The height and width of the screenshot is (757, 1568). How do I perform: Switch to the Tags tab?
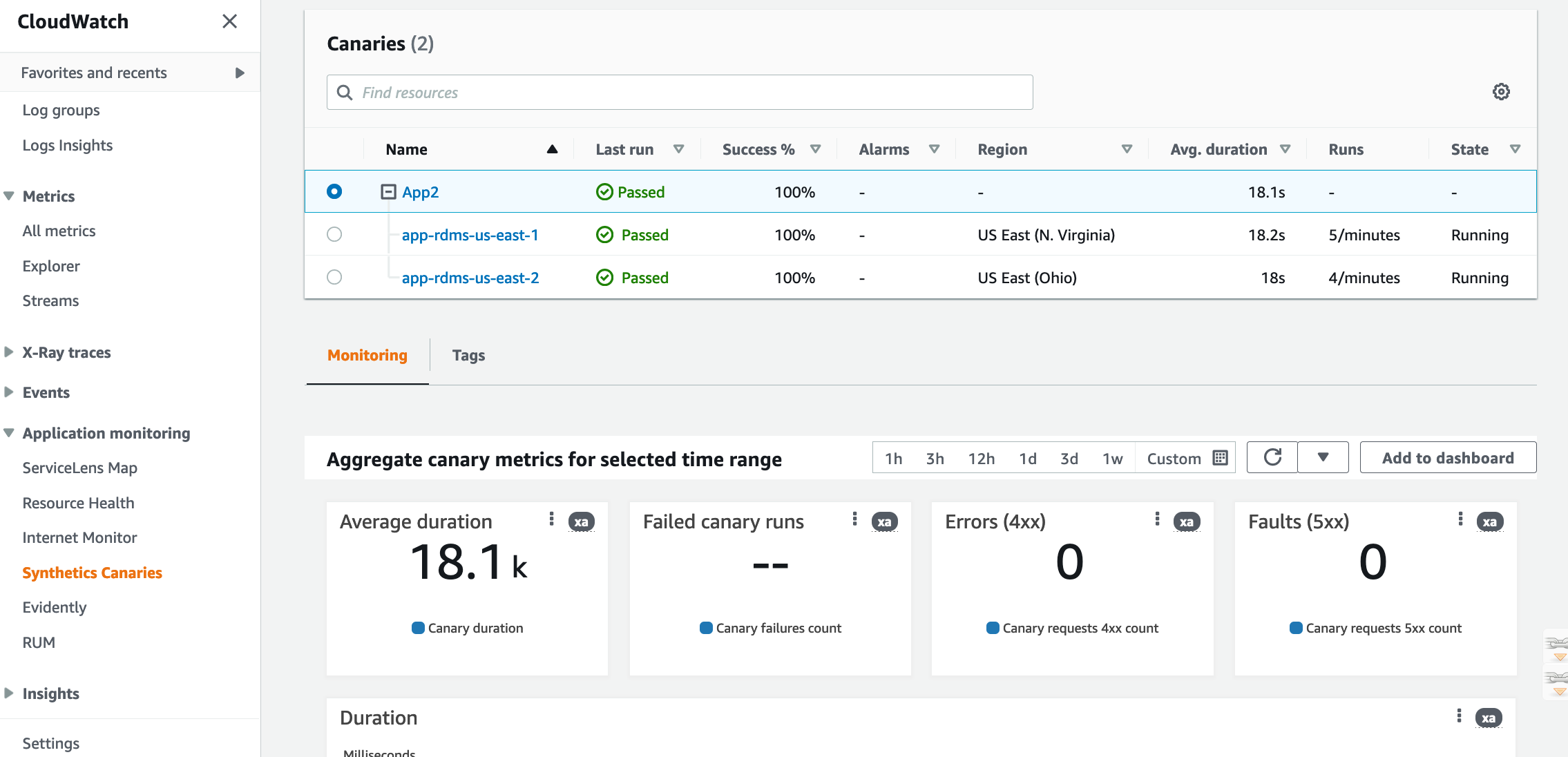tap(468, 355)
